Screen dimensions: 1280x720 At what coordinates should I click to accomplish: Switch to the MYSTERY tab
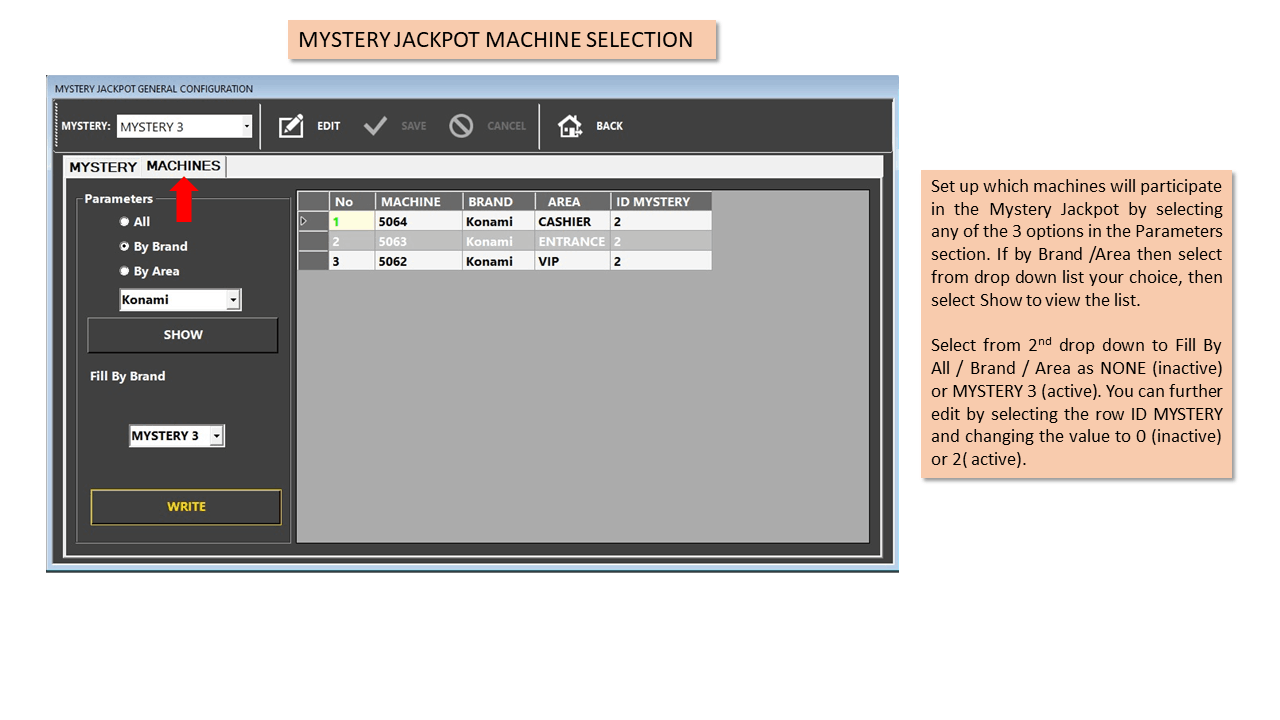(103, 167)
